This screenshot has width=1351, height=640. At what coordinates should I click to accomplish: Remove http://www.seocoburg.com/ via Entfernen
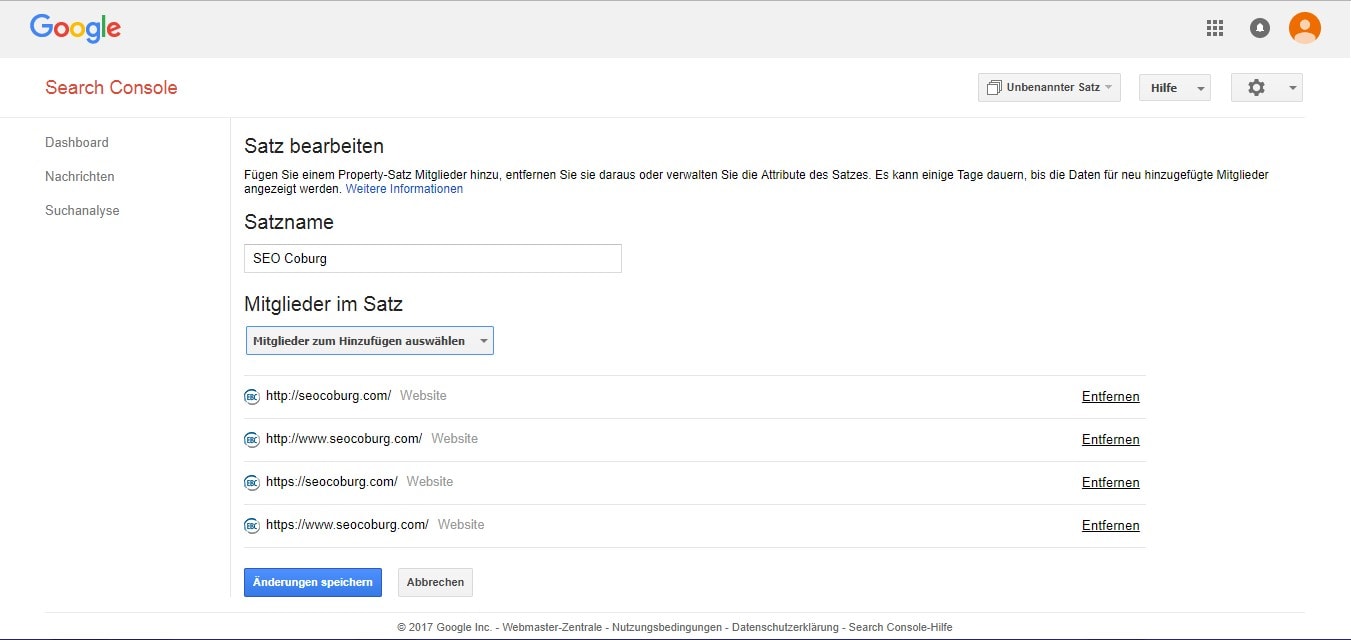pyautogui.click(x=1110, y=439)
